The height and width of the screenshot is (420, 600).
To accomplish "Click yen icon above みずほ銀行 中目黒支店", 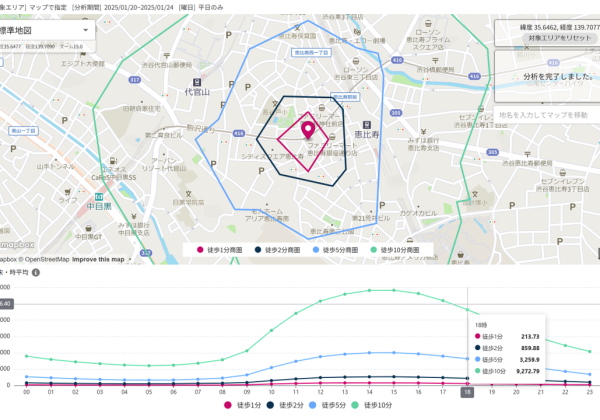I will click(134, 217).
